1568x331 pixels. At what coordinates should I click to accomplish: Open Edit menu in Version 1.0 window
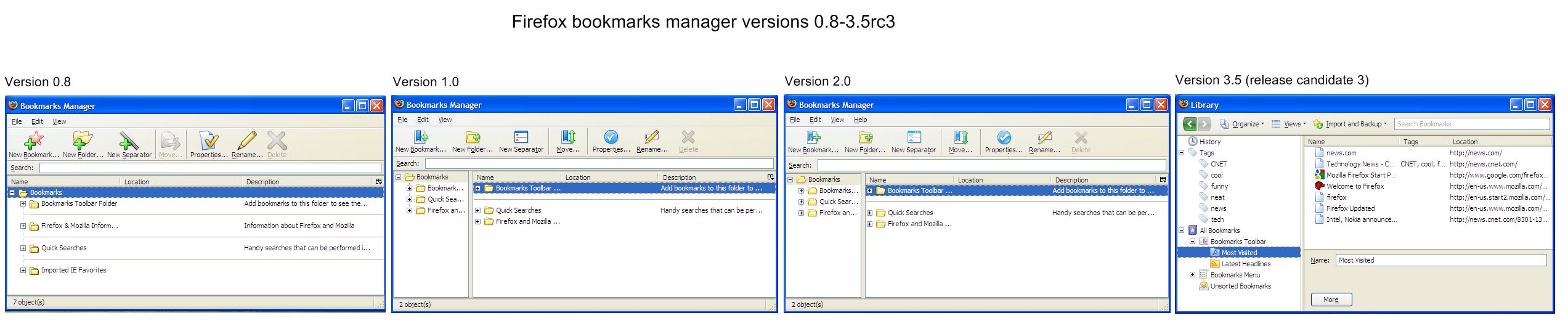point(423,120)
